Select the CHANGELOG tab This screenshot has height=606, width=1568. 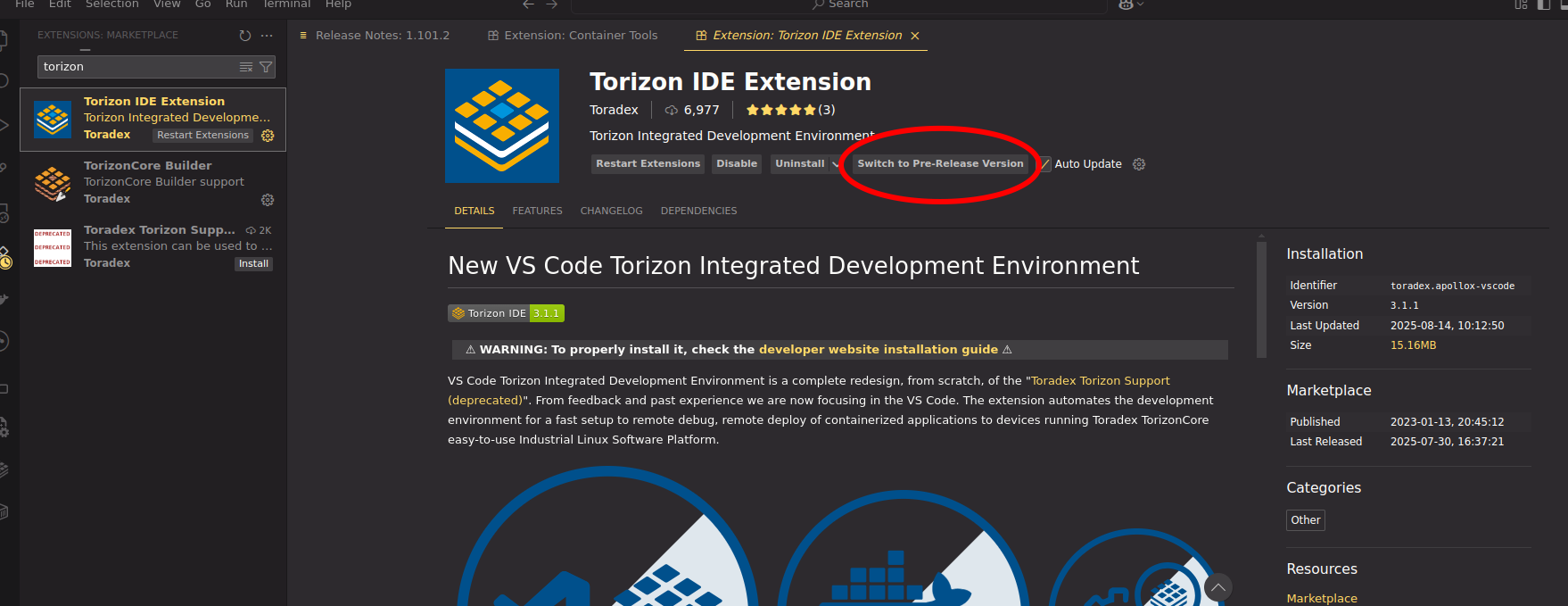[x=612, y=212]
